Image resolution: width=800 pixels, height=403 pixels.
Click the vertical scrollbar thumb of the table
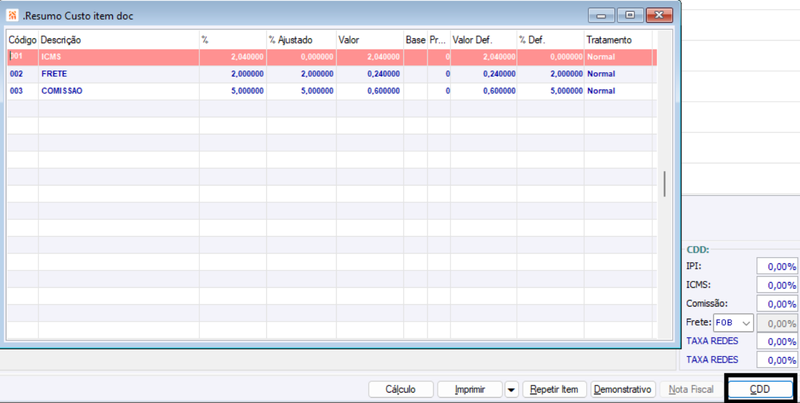[664, 184]
